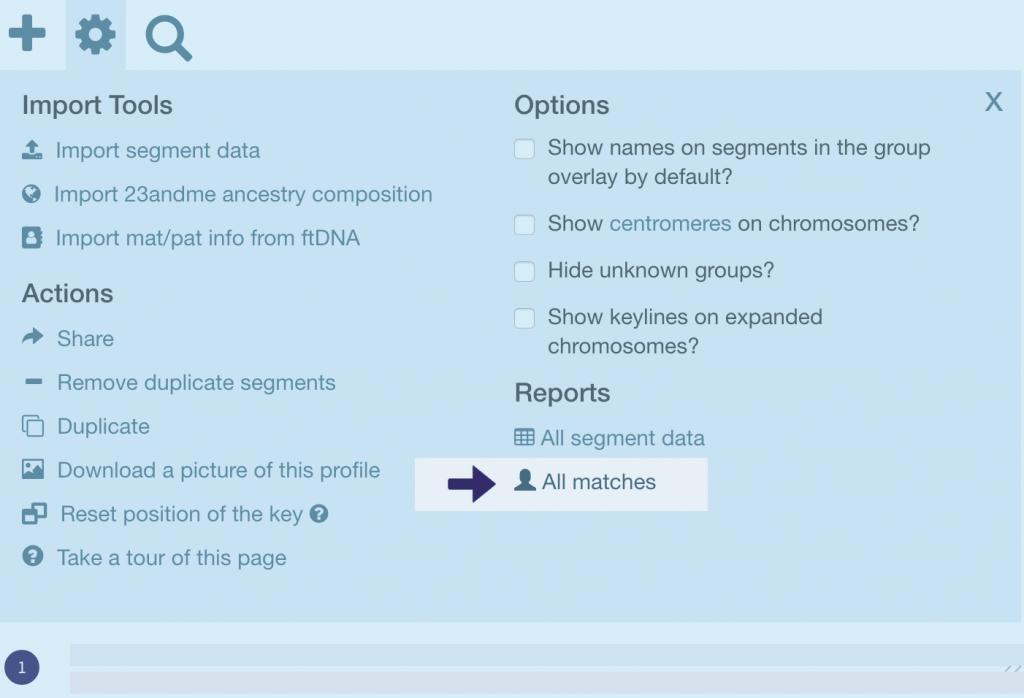This screenshot has height=698, width=1024.
Task: Select Remove duplicate segments action
Action: tap(196, 382)
